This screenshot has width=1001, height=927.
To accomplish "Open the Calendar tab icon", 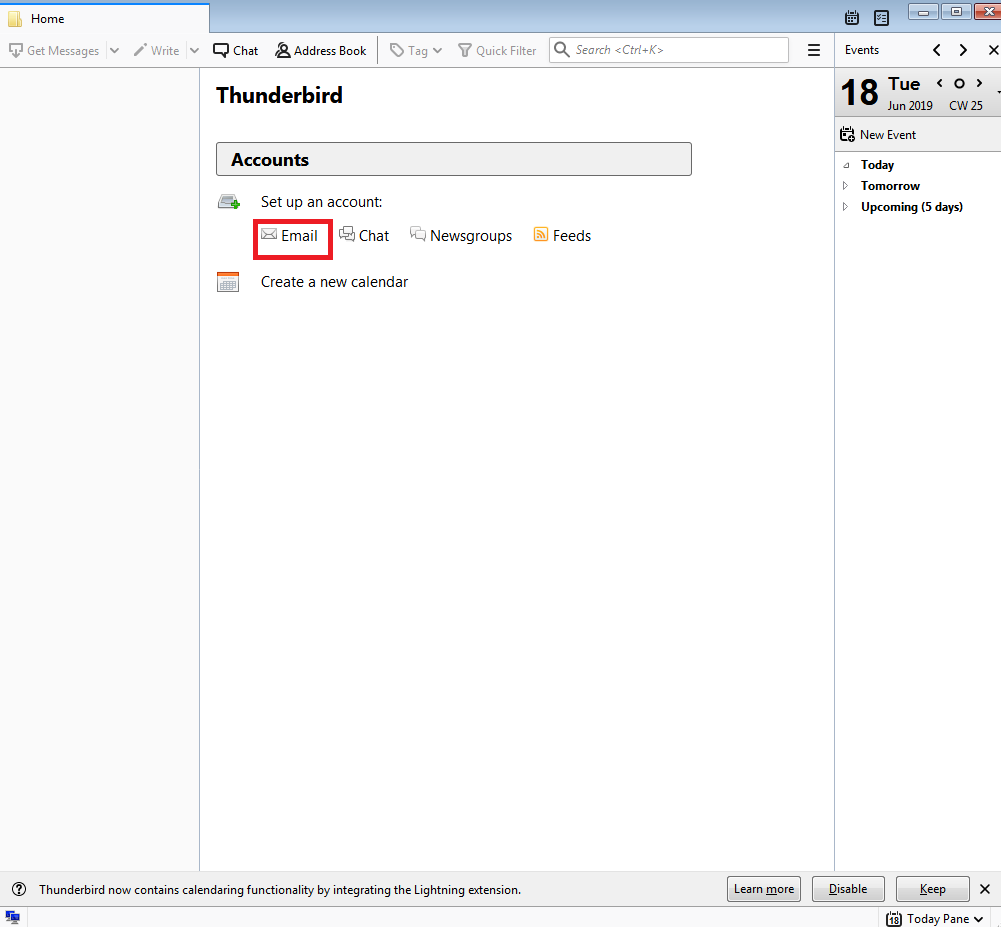I will pyautogui.click(x=852, y=18).
